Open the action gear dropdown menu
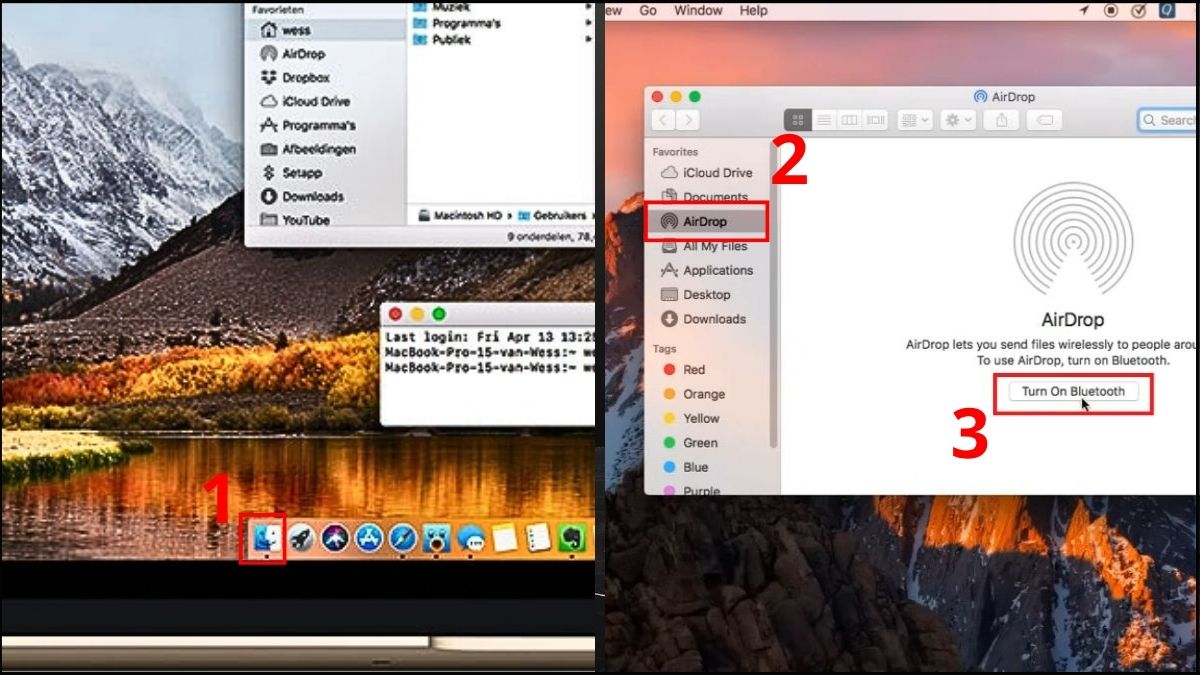1200x675 pixels. tap(956, 120)
